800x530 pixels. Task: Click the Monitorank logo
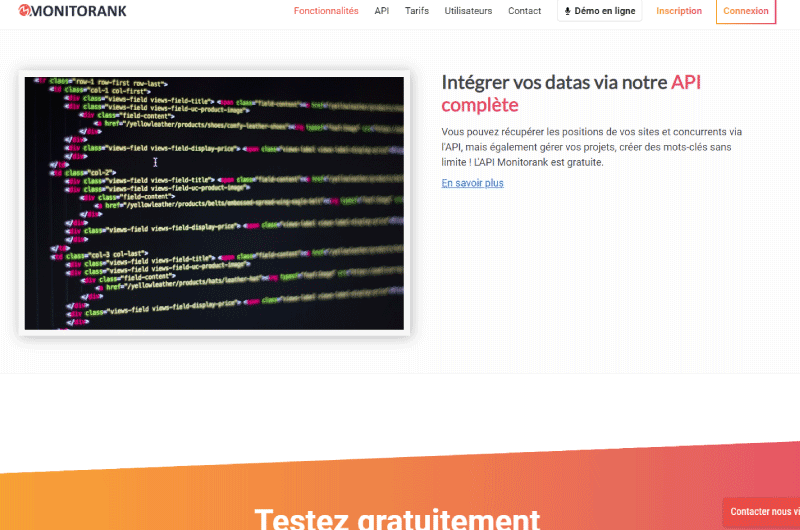coord(72,11)
